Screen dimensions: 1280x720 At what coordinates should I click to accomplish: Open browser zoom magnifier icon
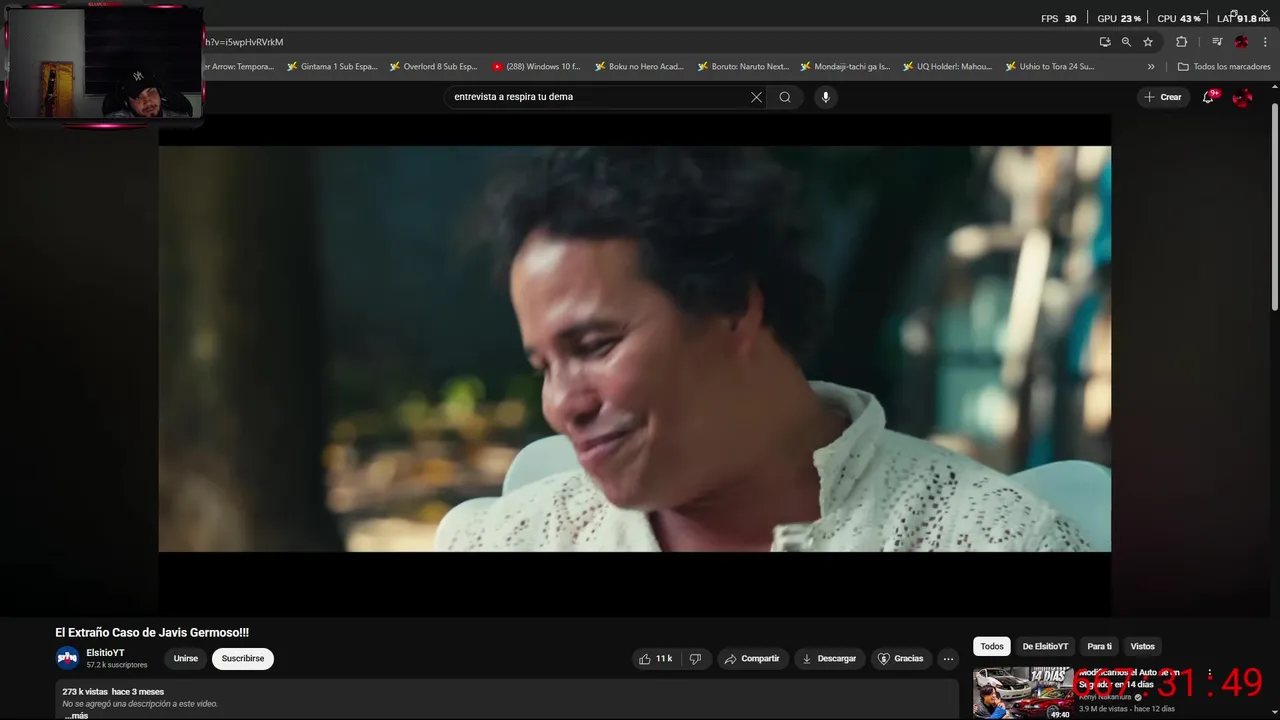pos(1126,42)
